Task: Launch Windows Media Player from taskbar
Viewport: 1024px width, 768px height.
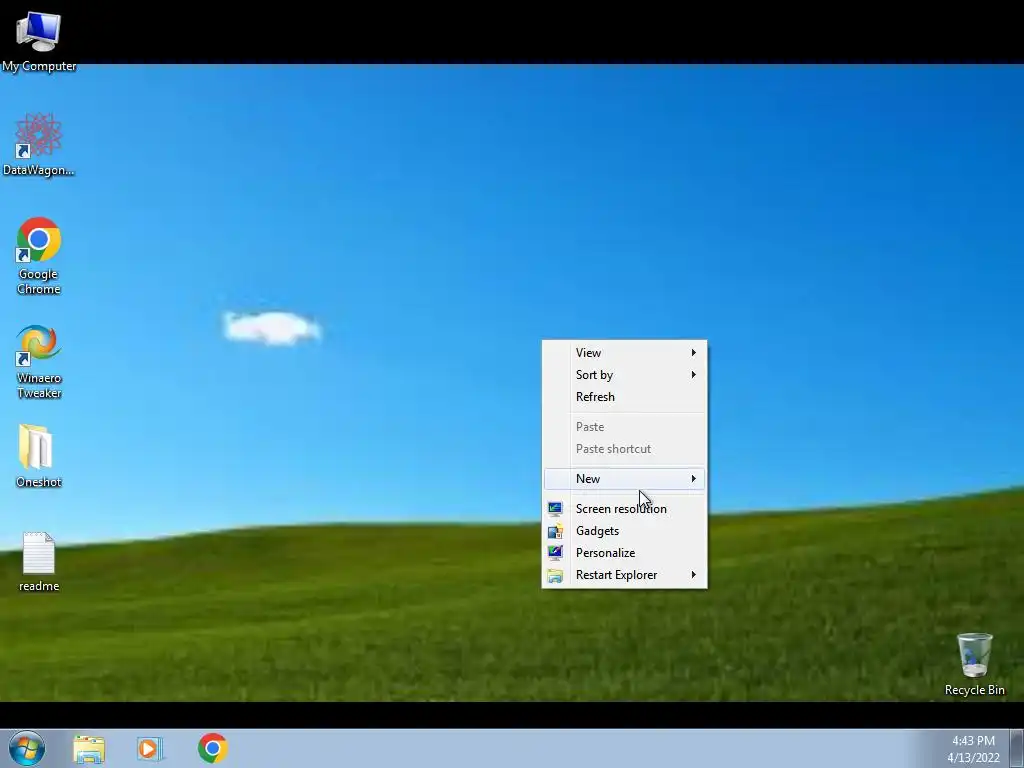Action: point(150,748)
